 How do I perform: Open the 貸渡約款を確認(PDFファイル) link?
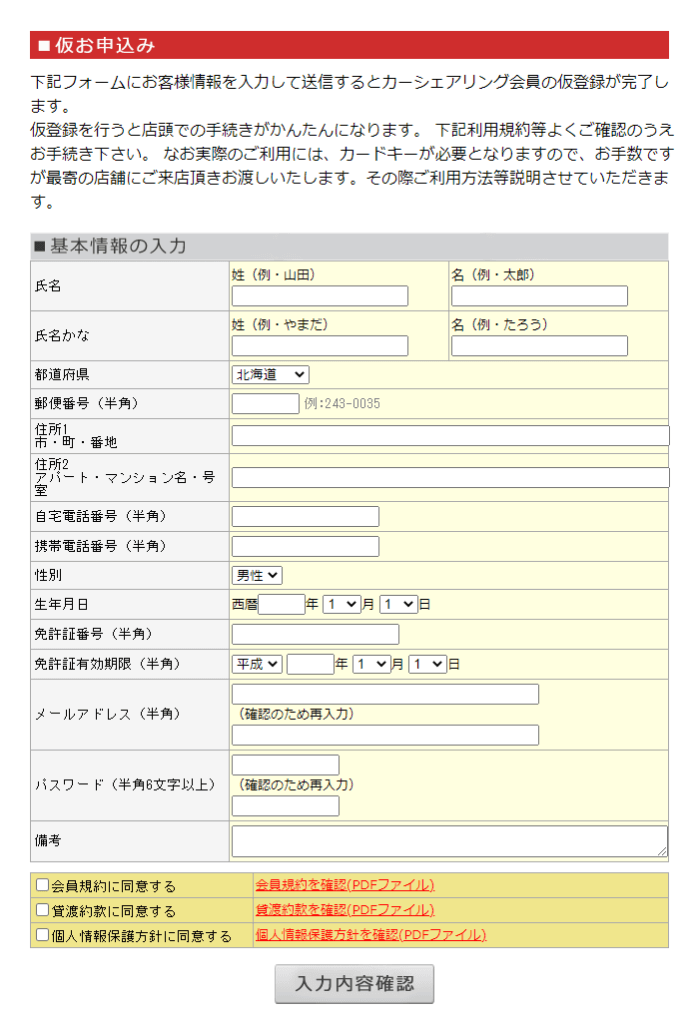[x=345, y=910]
